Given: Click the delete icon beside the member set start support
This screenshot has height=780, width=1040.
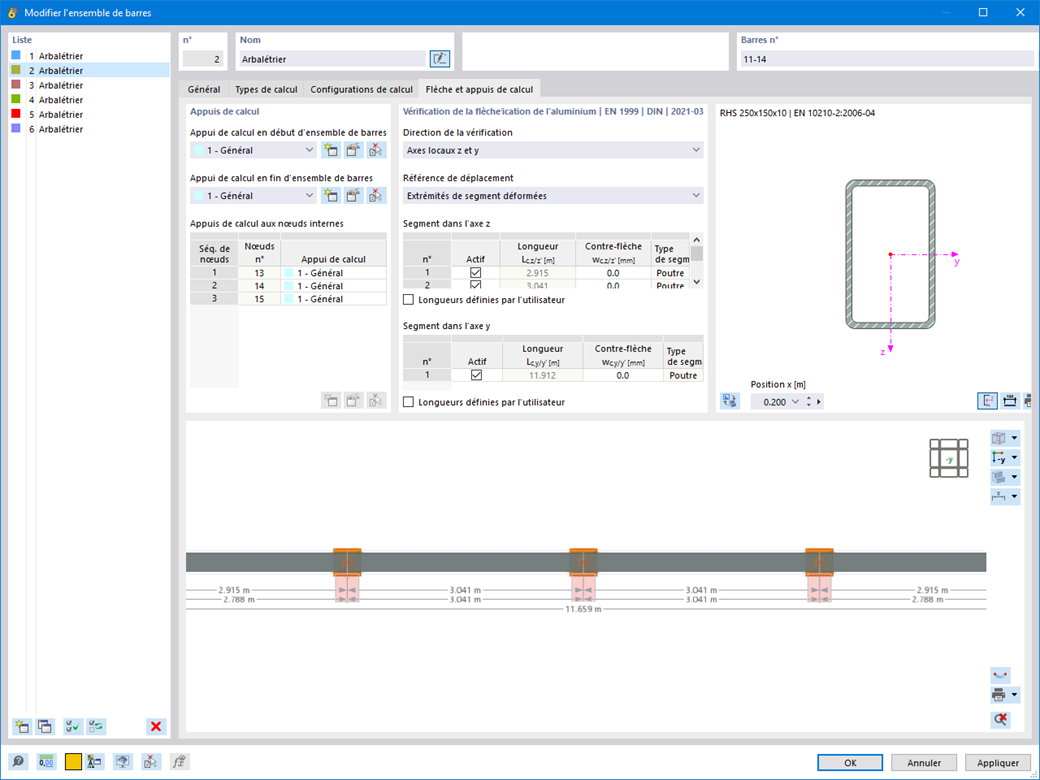Looking at the screenshot, I should (376, 151).
